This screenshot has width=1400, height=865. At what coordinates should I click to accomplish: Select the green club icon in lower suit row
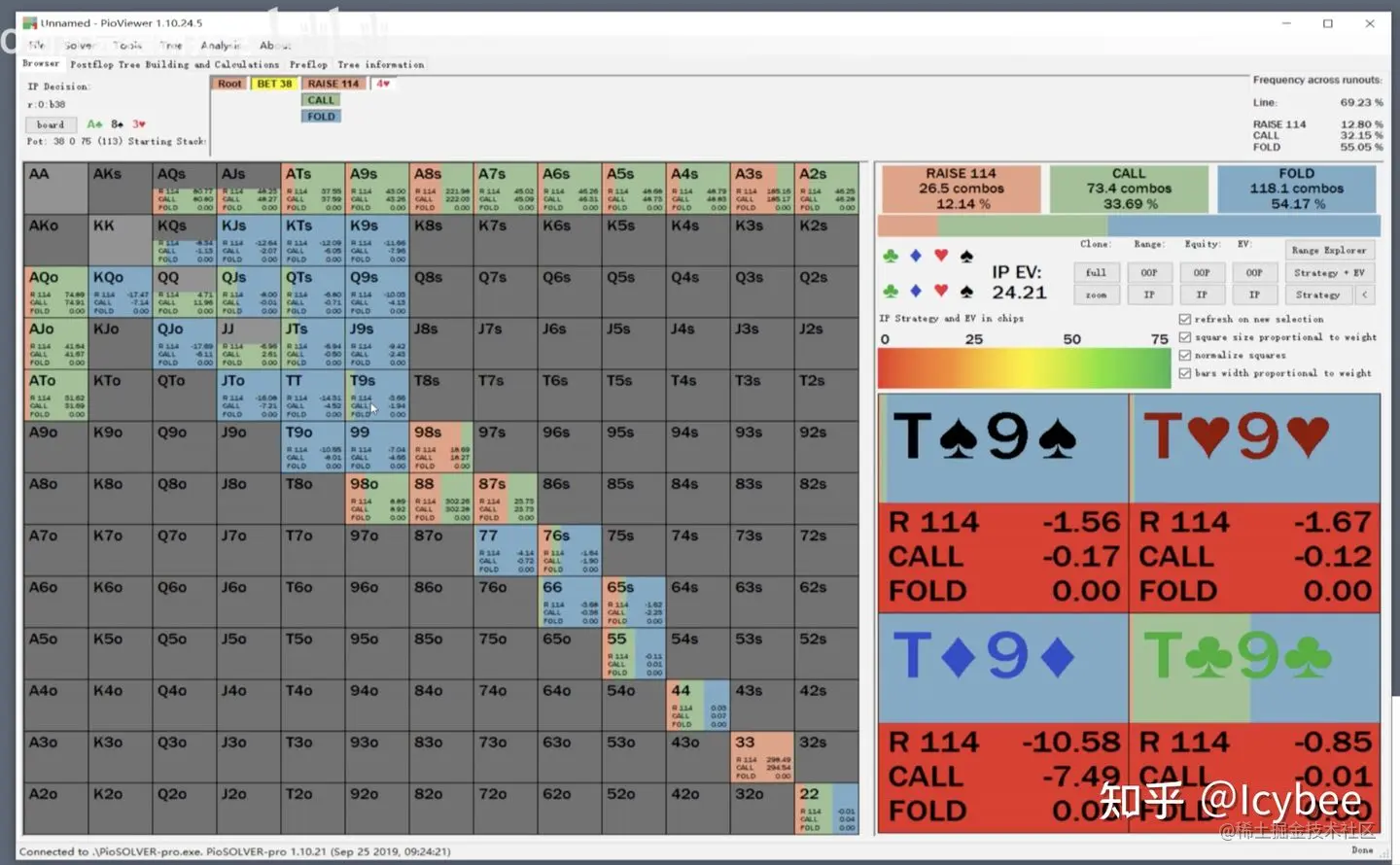tap(890, 291)
